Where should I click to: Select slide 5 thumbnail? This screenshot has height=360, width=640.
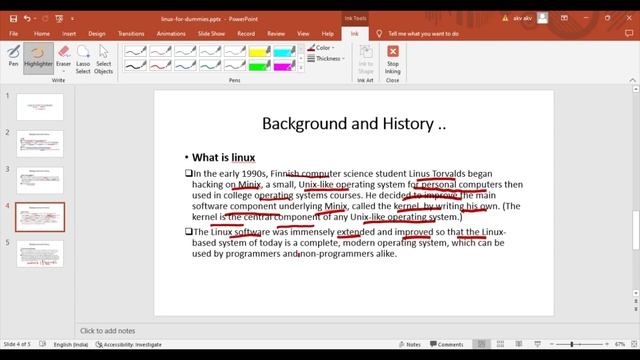point(40,254)
